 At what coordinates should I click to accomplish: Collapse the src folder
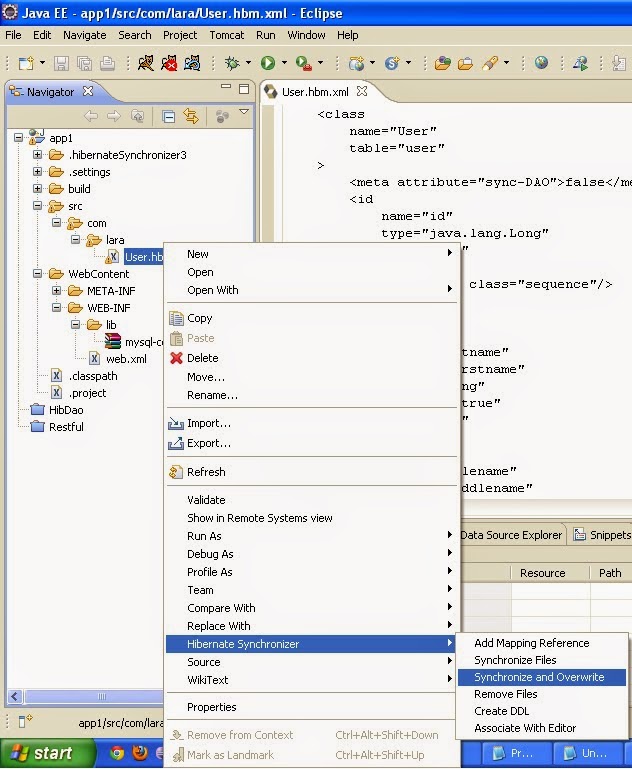pyautogui.click(x=37, y=205)
